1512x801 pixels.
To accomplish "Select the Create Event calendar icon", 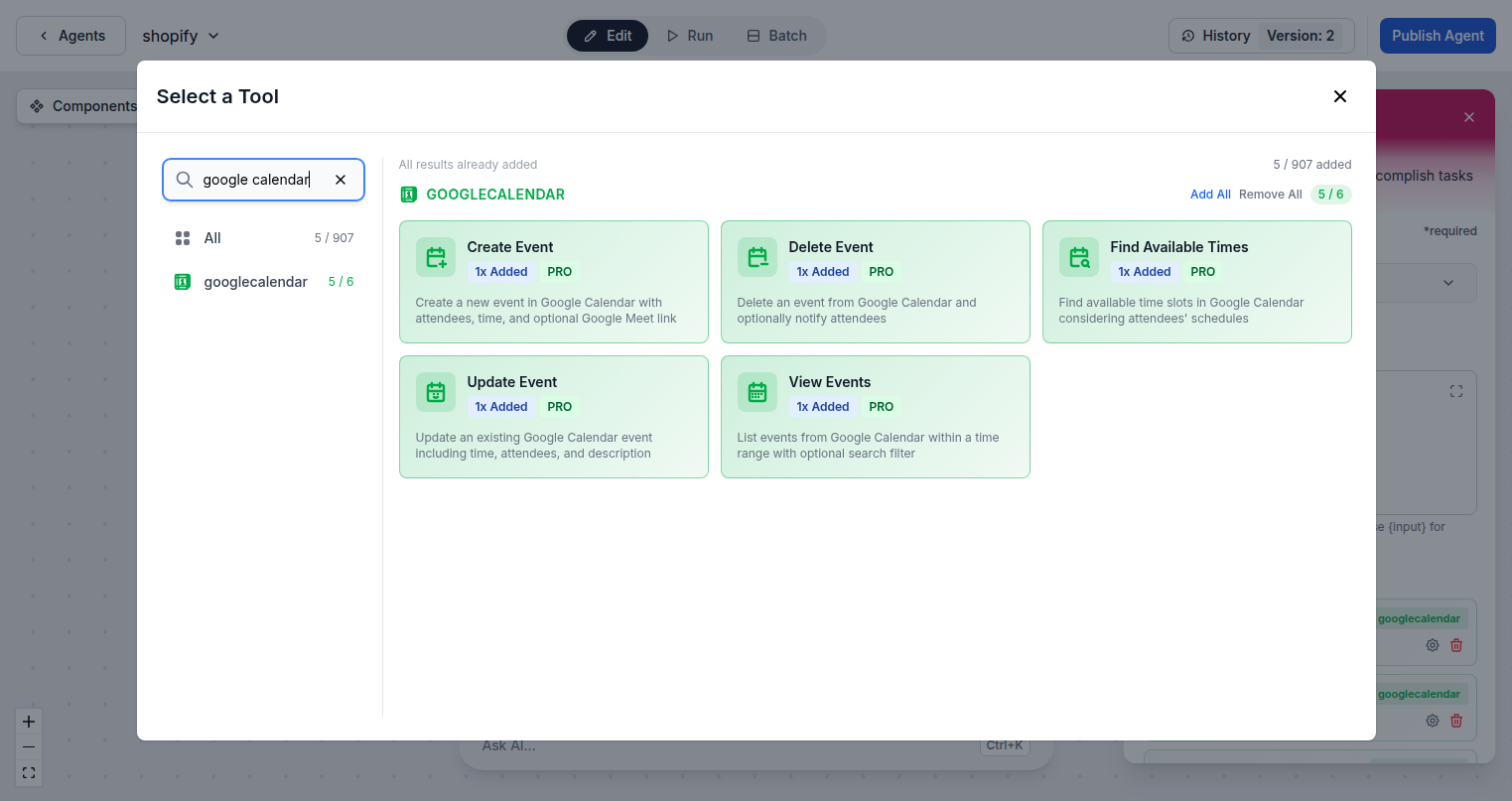I will (435, 256).
